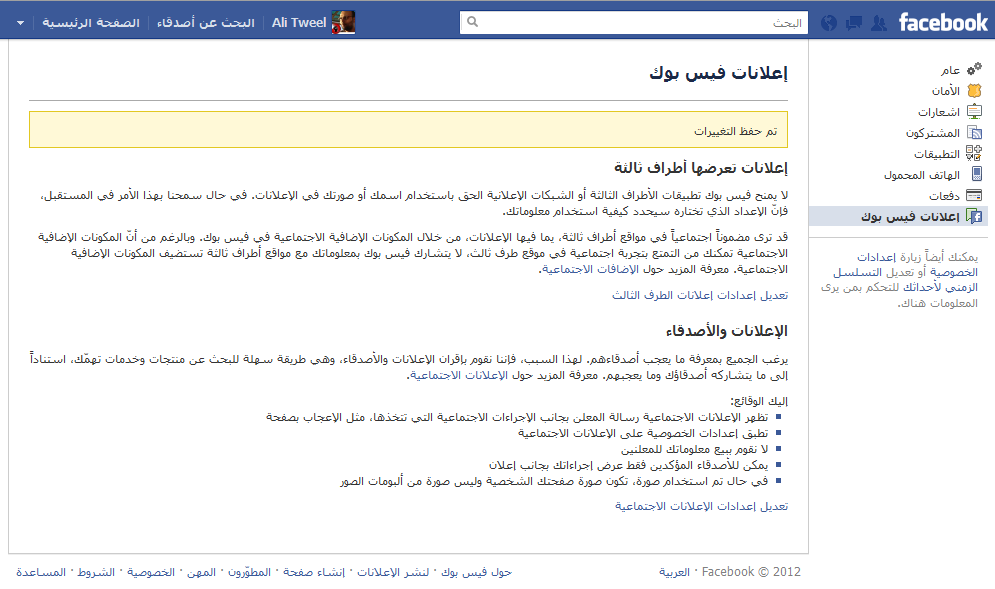995x589 pixels.
Task: Click the Facebook logo
Action: [x=942, y=22]
